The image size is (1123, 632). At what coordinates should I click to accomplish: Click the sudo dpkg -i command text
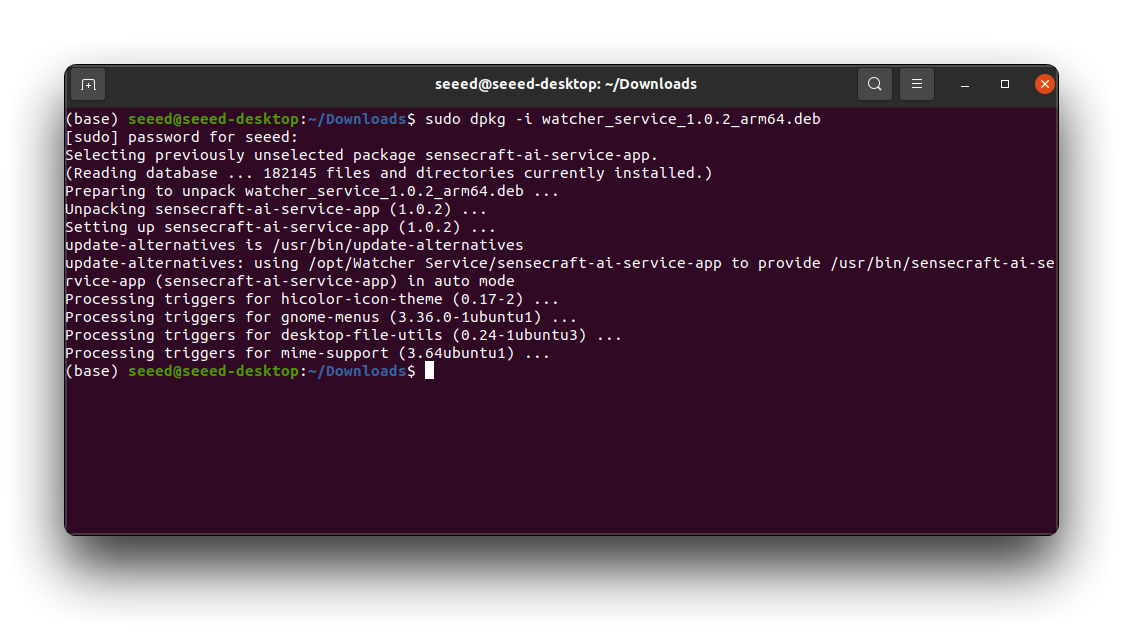622,119
